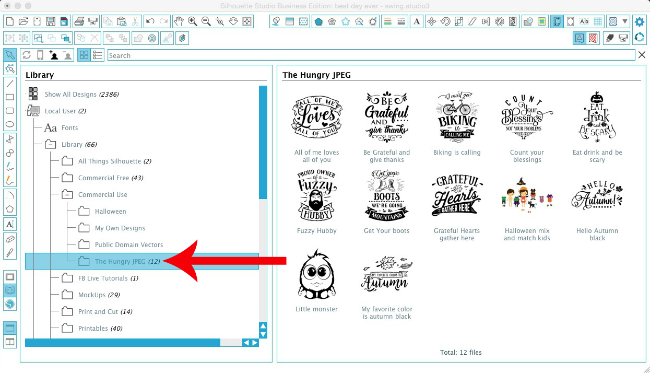650x373 pixels.
Task: Collapse the Commercial Use folder
Action: click(67, 194)
